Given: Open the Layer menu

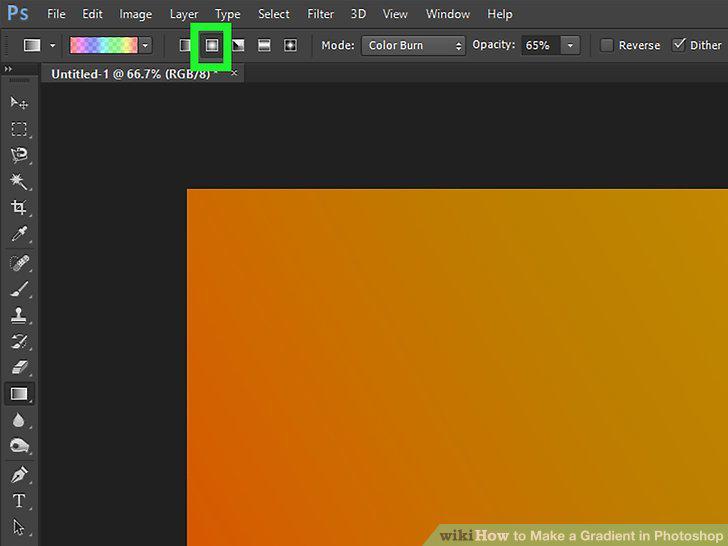Looking at the screenshot, I should [184, 14].
